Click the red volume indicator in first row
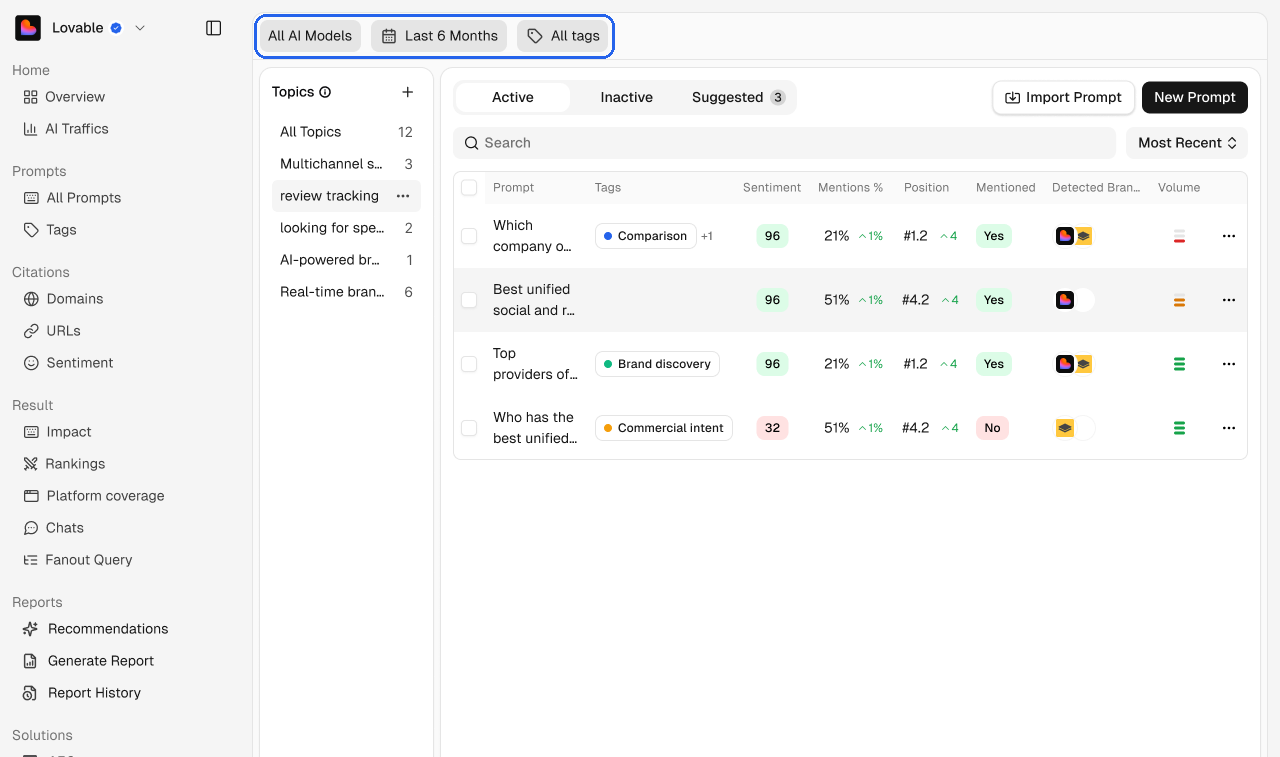The height and width of the screenshot is (757, 1280). point(1179,236)
